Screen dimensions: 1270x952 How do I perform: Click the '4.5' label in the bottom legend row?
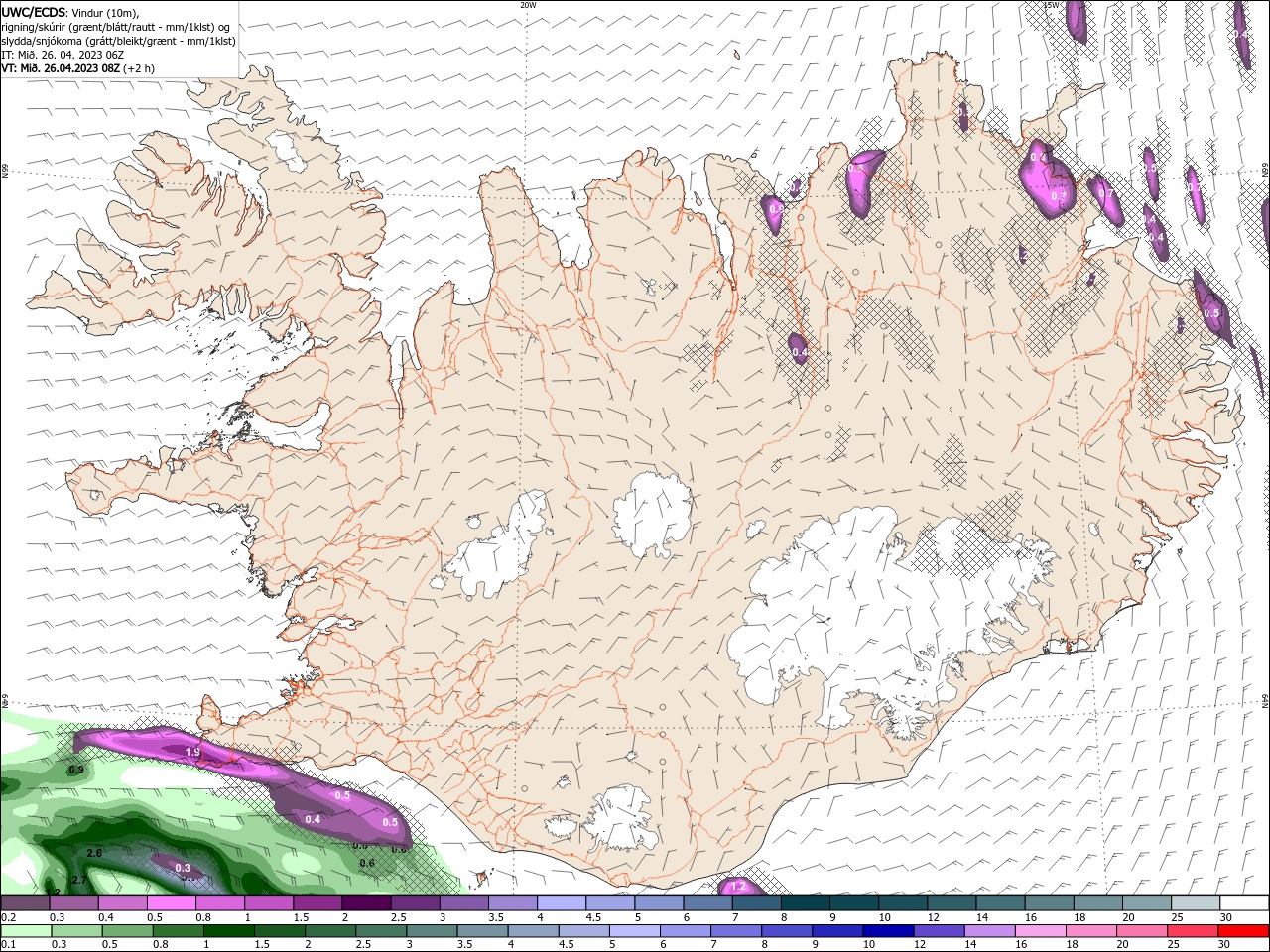(x=567, y=945)
